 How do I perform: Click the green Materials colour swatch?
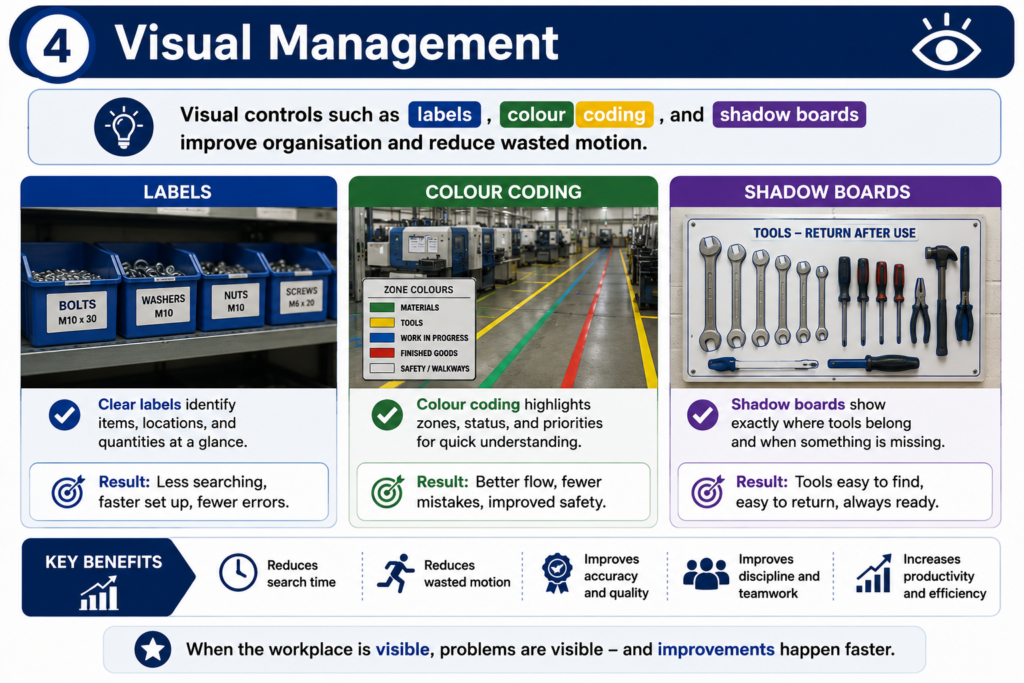click(382, 308)
